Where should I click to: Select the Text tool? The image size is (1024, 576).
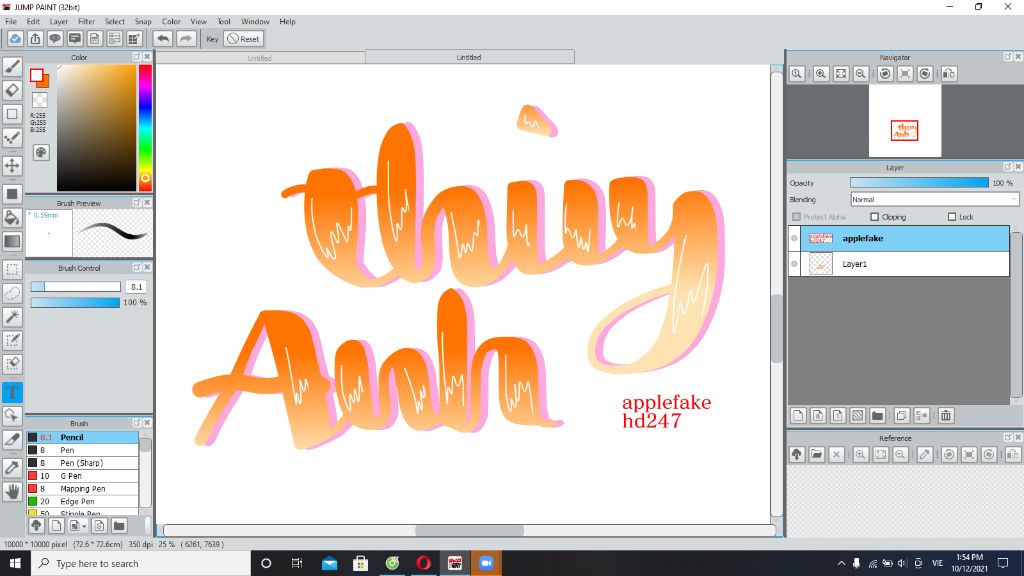(x=12, y=392)
